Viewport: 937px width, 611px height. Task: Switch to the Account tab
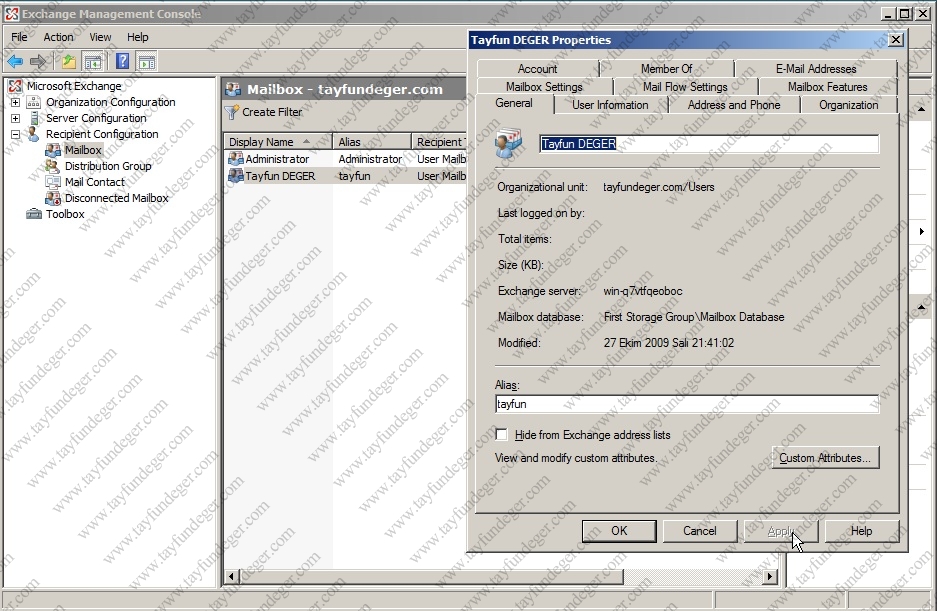tap(537, 69)
